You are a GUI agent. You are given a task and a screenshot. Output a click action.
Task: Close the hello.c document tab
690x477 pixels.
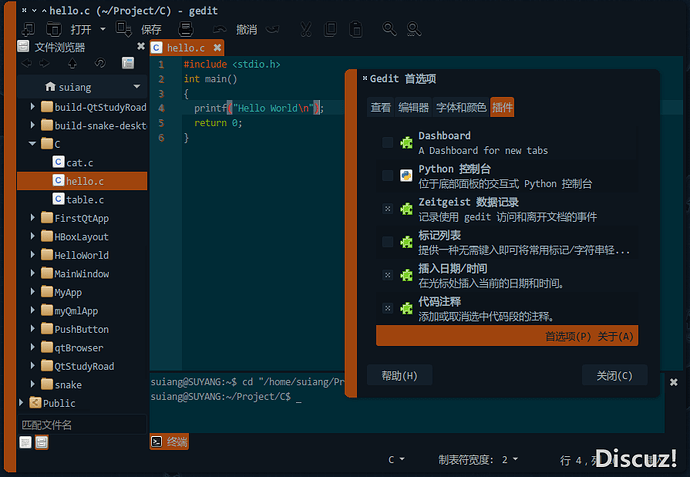pos(217,47)
